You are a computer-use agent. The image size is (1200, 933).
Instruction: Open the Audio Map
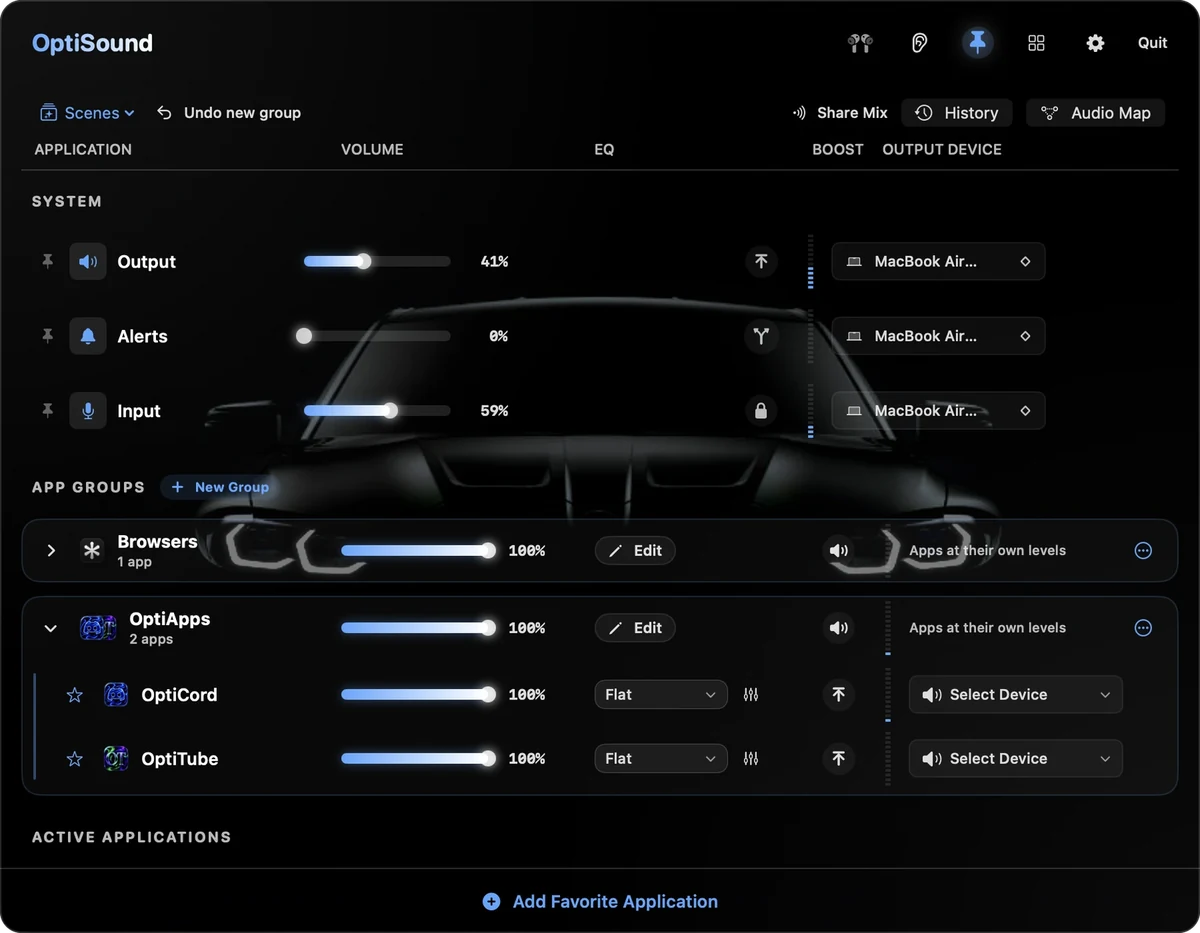tap(1096, 113)
